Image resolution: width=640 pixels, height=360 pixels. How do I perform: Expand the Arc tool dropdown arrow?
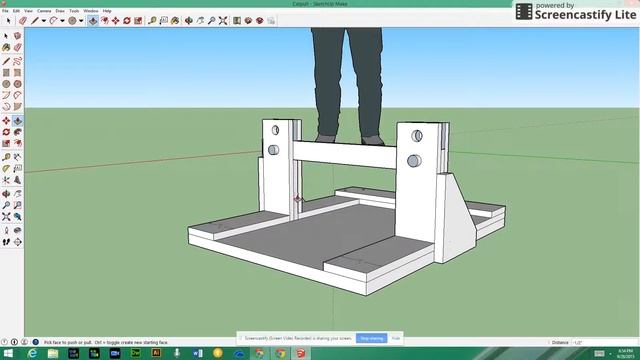[62, 21]
